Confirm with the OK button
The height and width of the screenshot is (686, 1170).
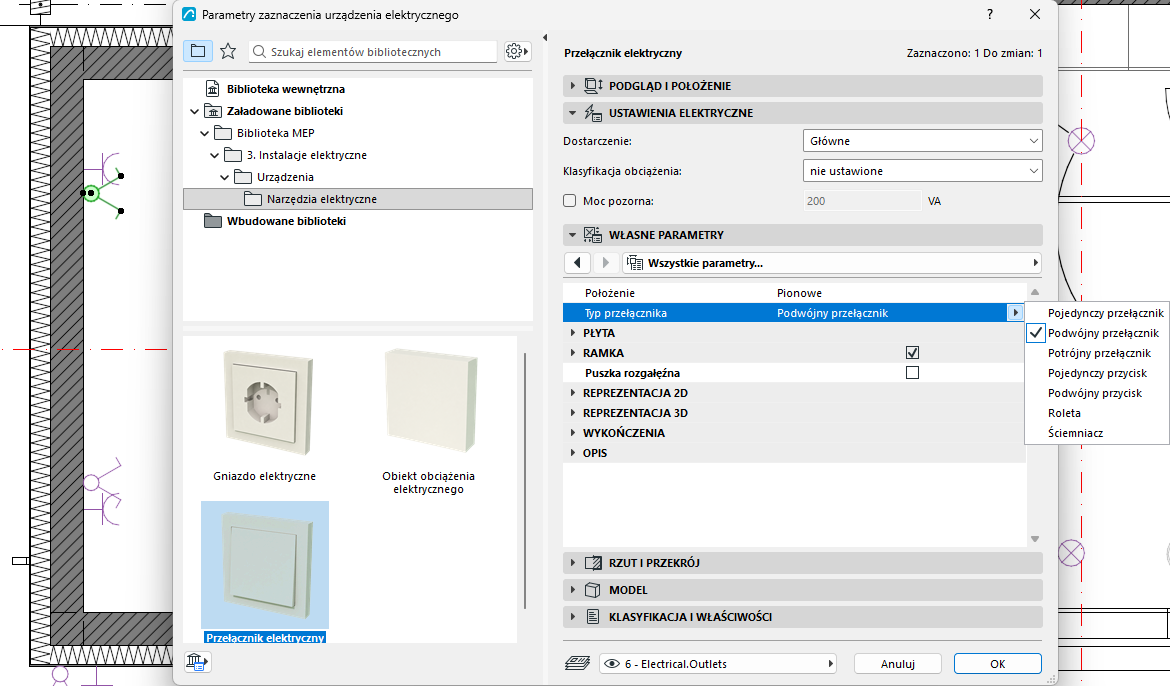[998, 664]
